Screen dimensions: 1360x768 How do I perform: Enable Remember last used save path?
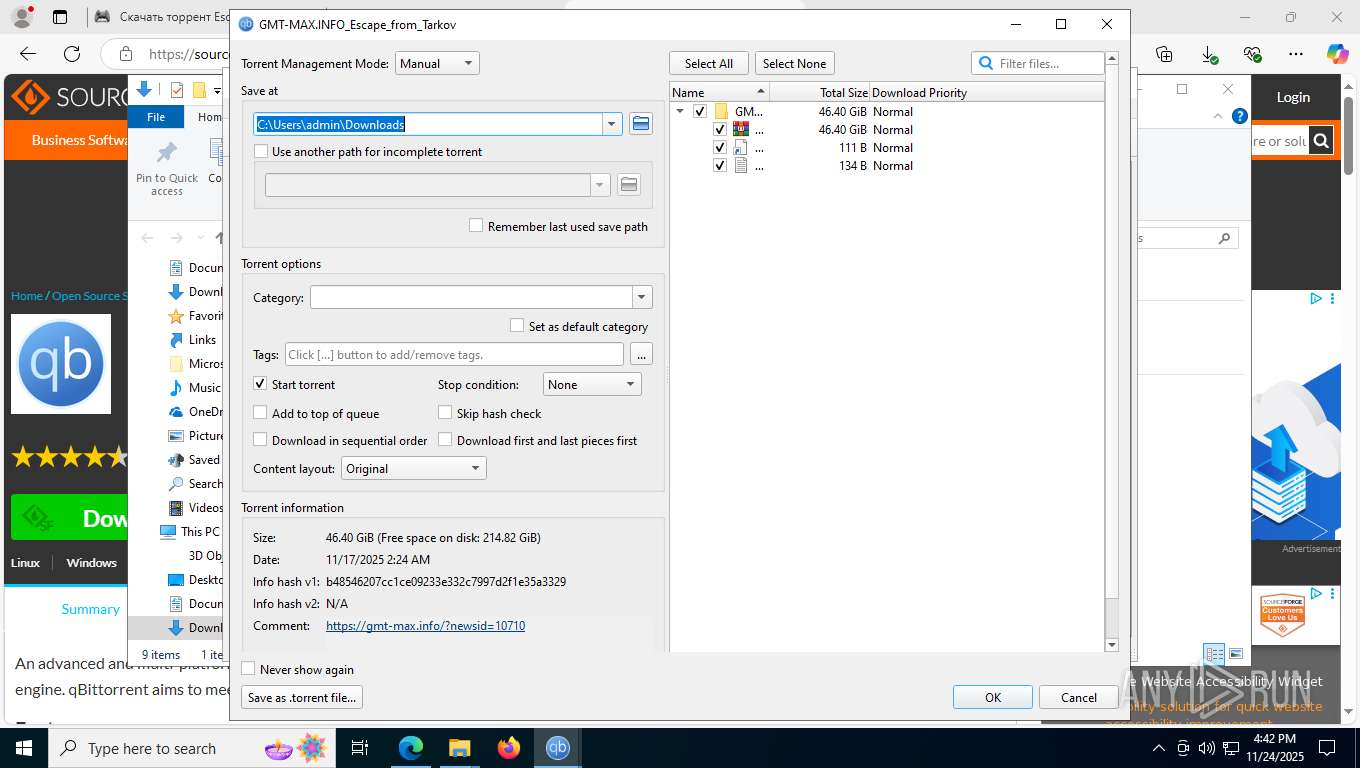click(x=476, y=226)
